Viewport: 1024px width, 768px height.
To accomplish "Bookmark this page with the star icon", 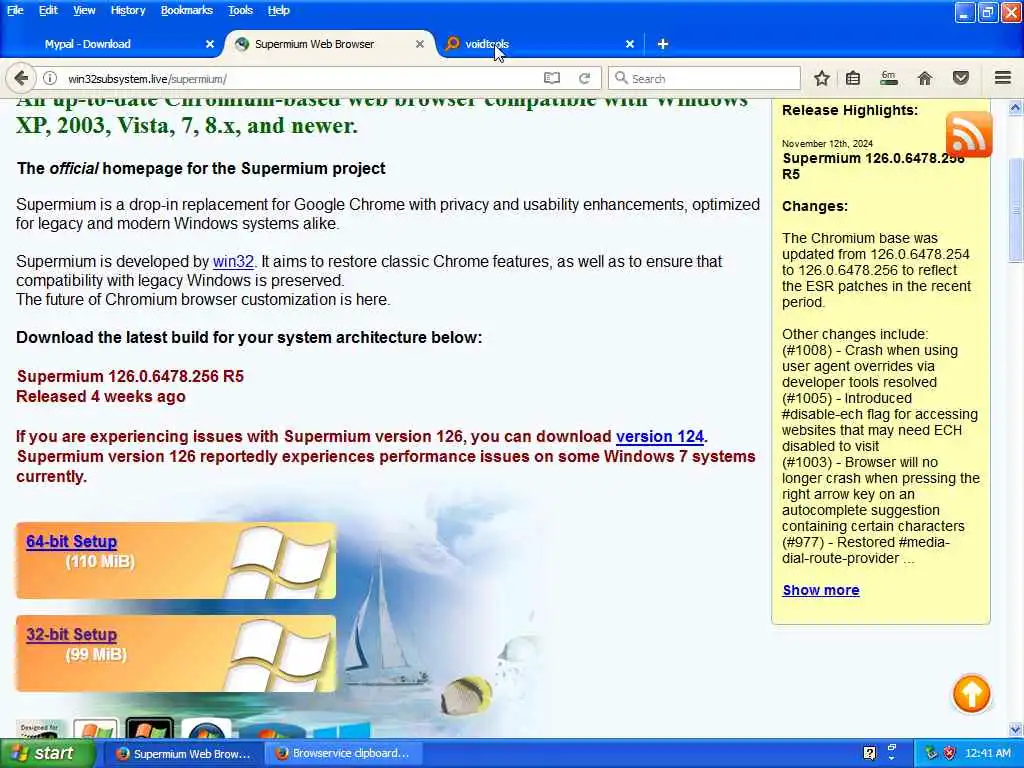I will 822,78.
